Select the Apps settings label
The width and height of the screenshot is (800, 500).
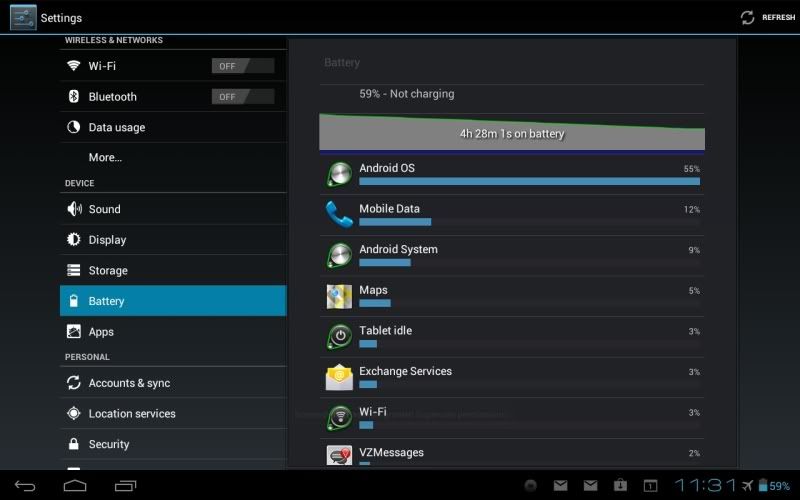tap(101, 332)
